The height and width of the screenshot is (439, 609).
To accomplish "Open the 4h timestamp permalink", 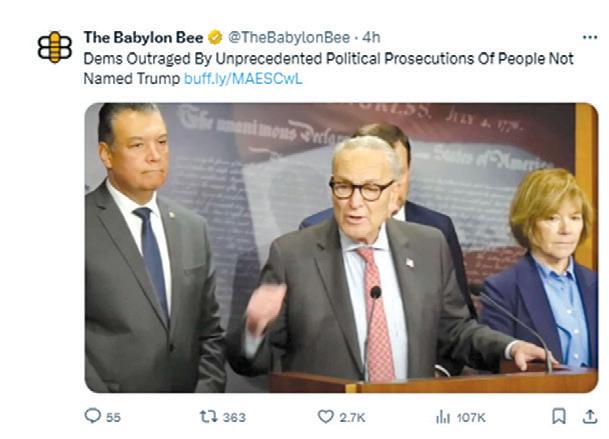I will pyautogui.click(x=371, y=38).
